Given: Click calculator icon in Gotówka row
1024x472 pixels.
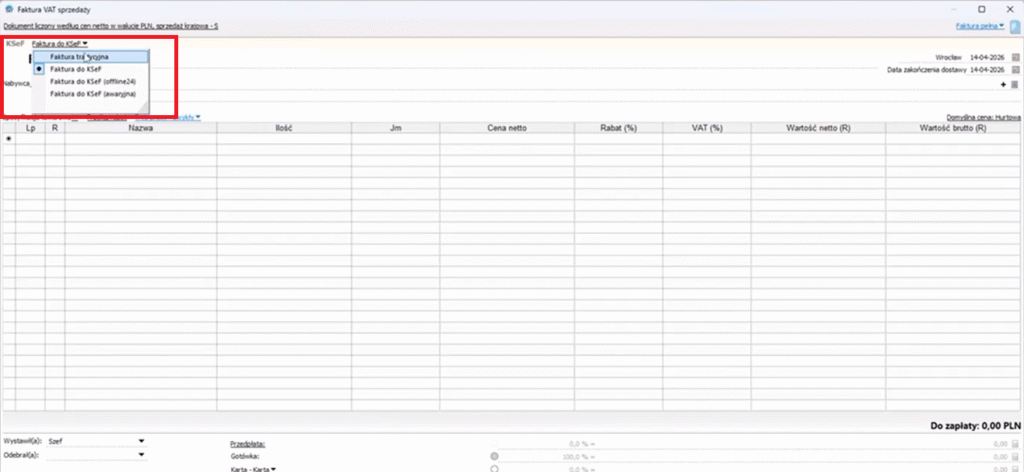Looking at the screenshot, I should point(1014,455).
